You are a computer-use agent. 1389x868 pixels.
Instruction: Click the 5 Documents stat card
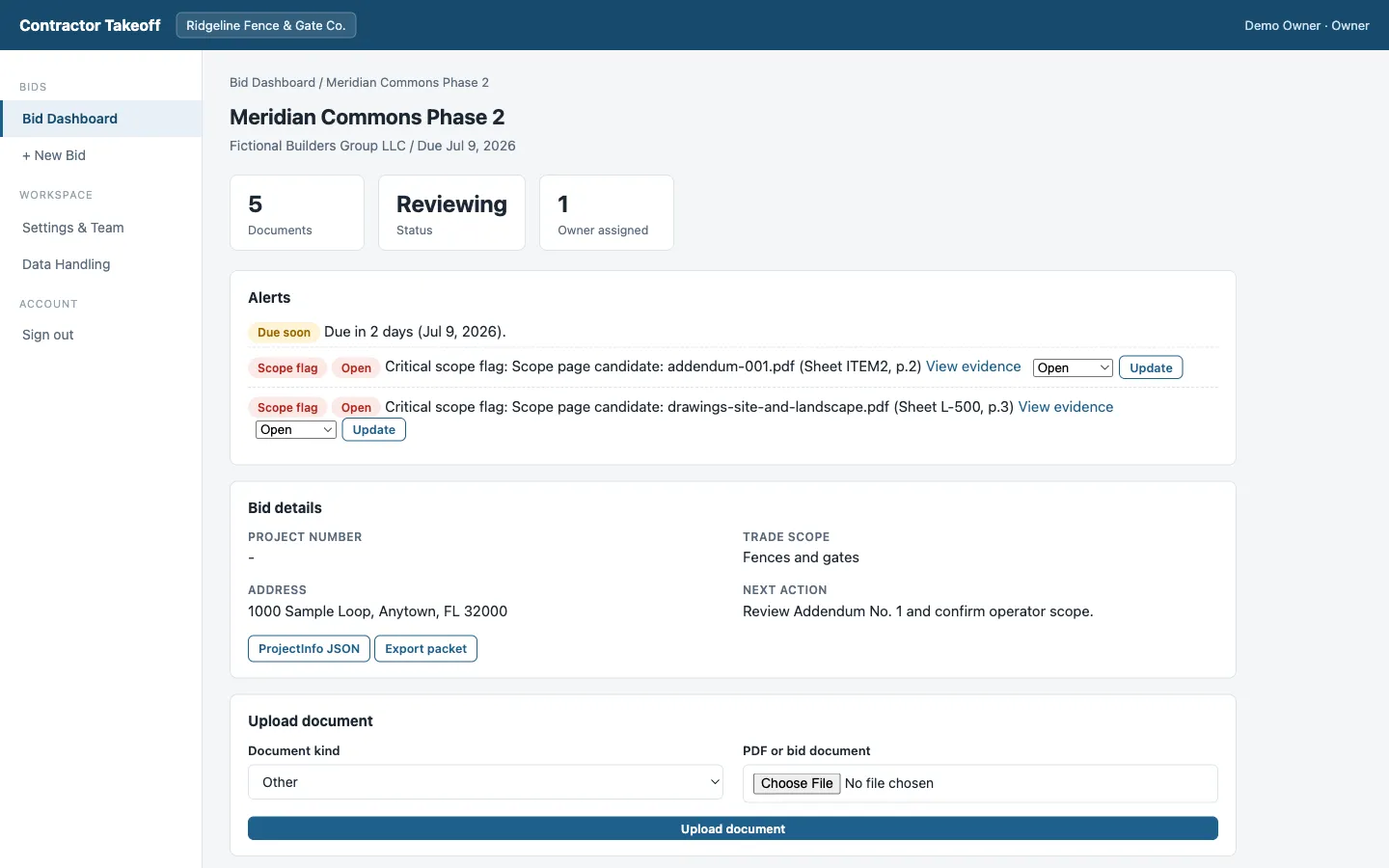297,212
